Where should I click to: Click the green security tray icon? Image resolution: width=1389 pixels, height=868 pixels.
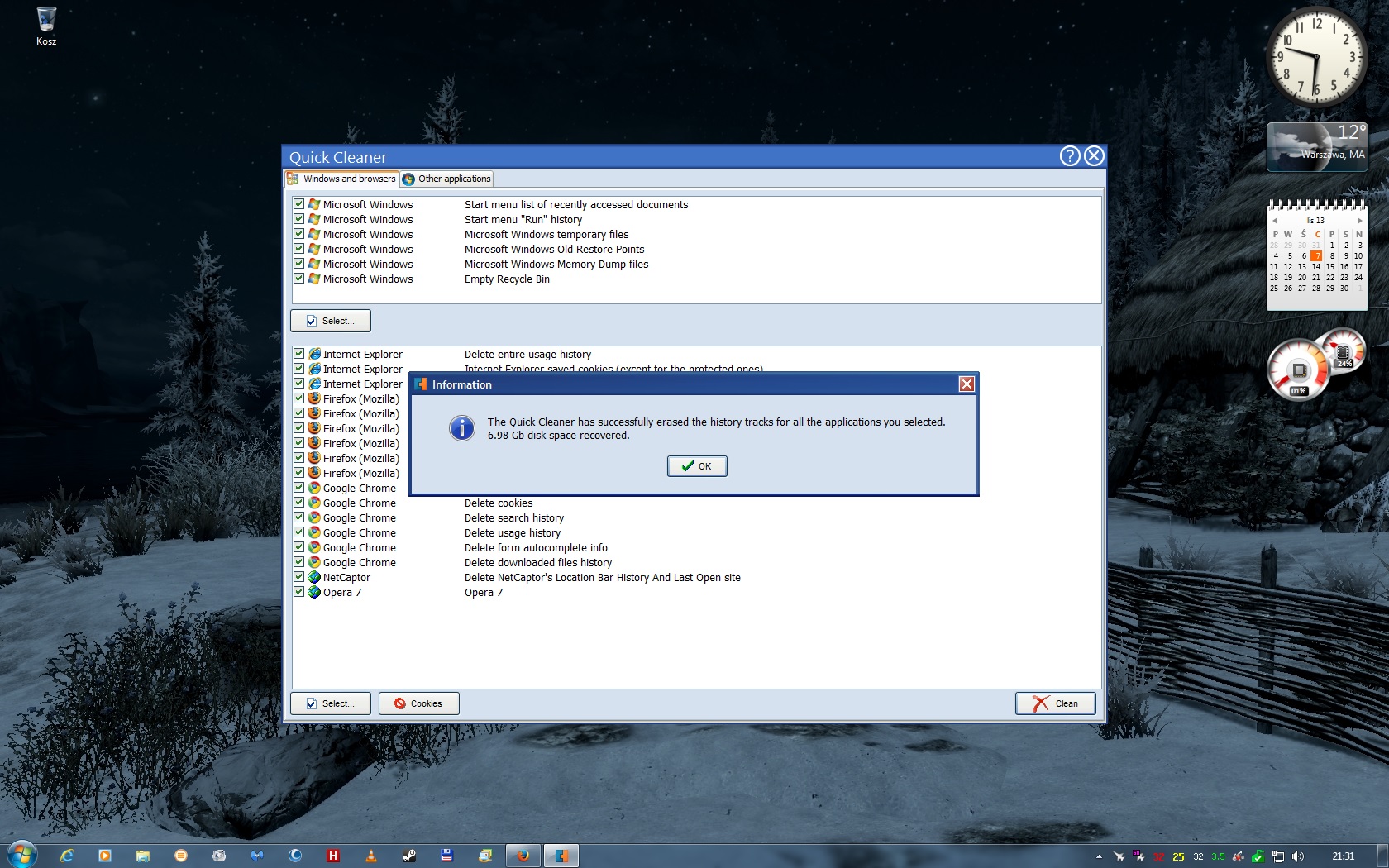[1258, 856]
